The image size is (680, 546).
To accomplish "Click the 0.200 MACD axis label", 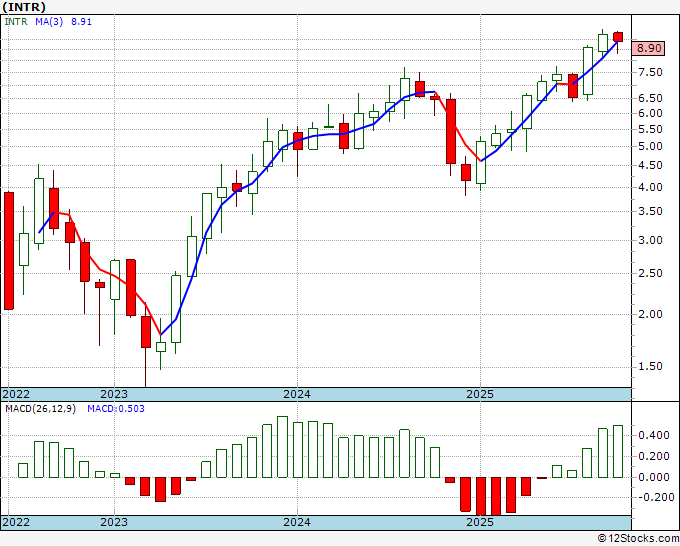I will (x=654, y=456).
